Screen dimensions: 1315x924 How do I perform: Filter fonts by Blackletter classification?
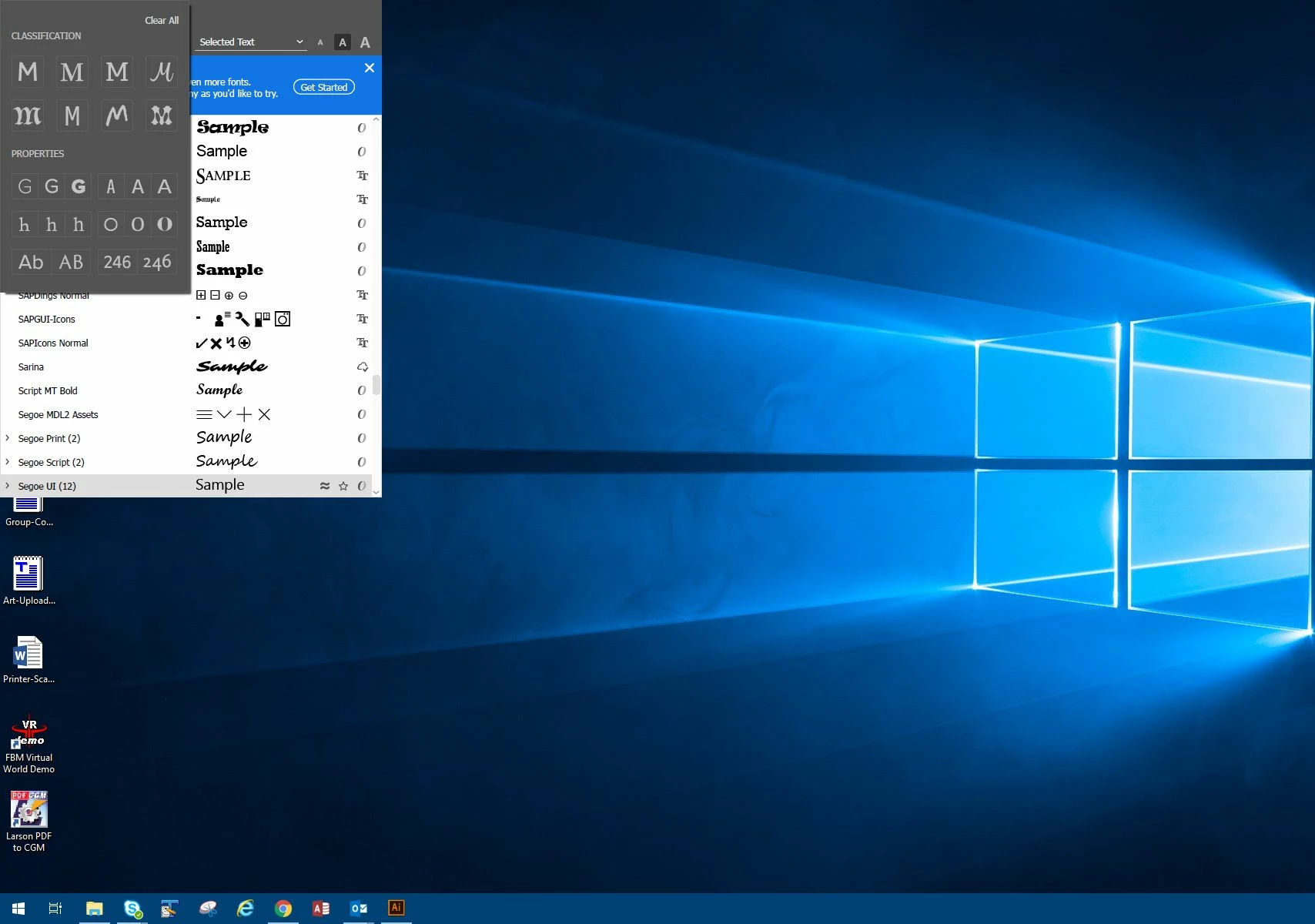pos(28,115)
